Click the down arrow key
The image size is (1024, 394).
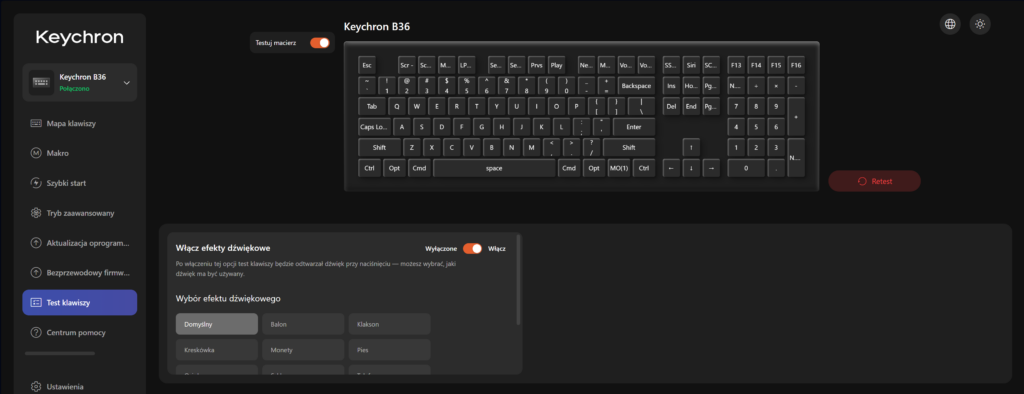[691, 168]
